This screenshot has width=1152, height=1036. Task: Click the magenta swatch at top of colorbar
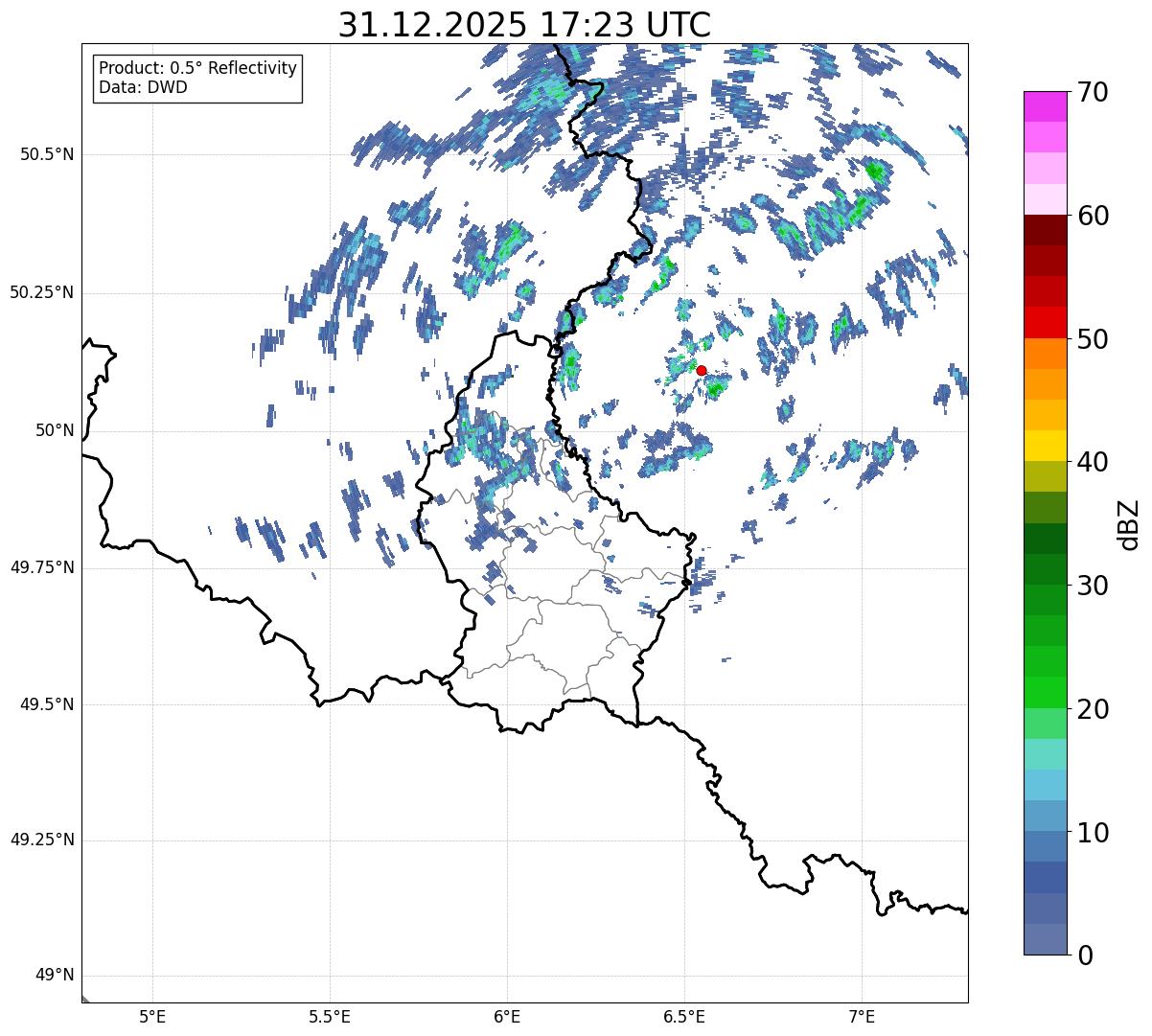tap(1045, 106)
